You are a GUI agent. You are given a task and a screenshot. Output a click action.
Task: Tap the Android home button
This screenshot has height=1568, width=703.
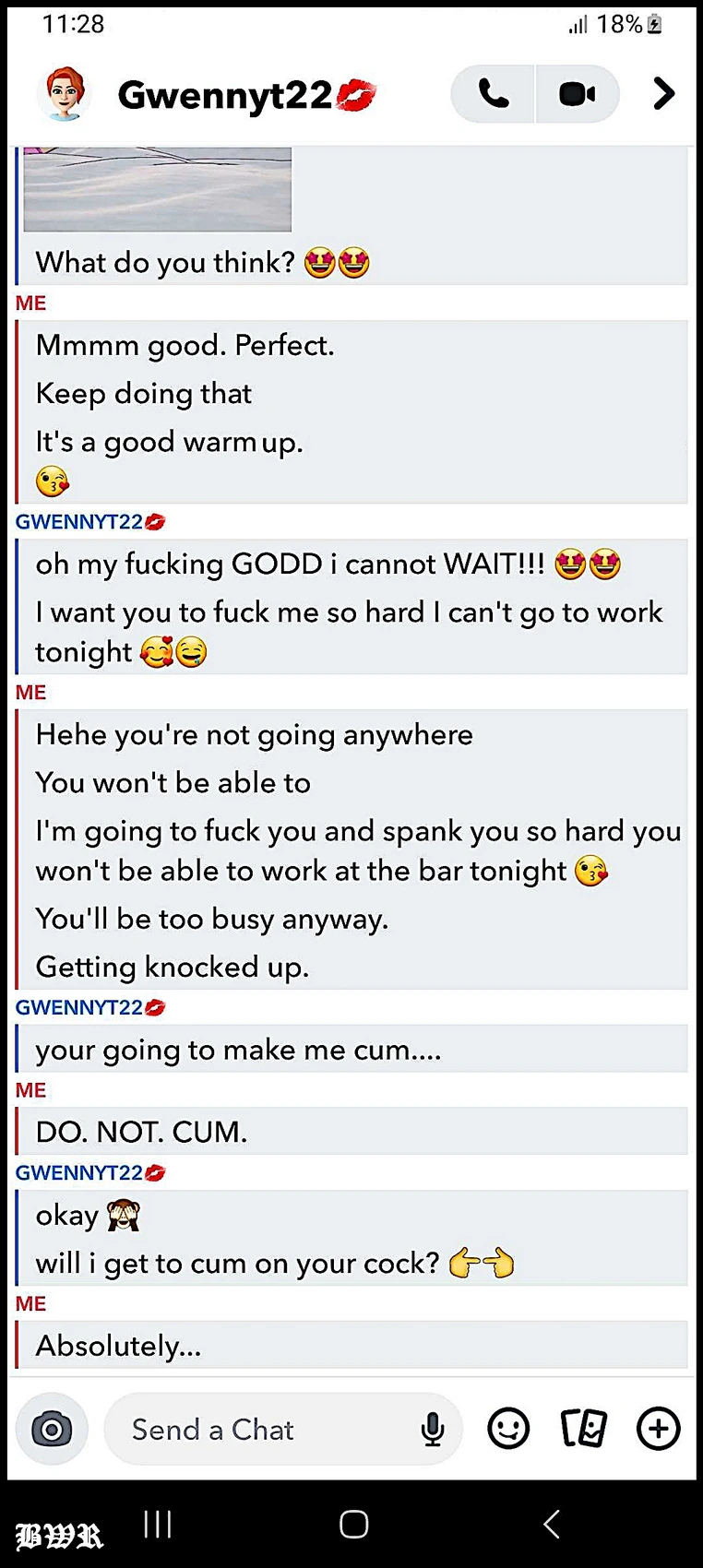point(353,1524)
